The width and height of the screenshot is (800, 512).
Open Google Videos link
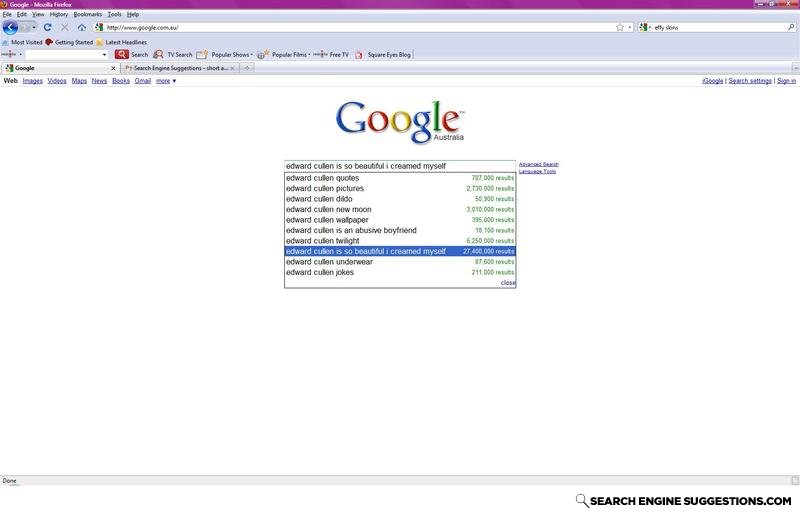point(57,81)
